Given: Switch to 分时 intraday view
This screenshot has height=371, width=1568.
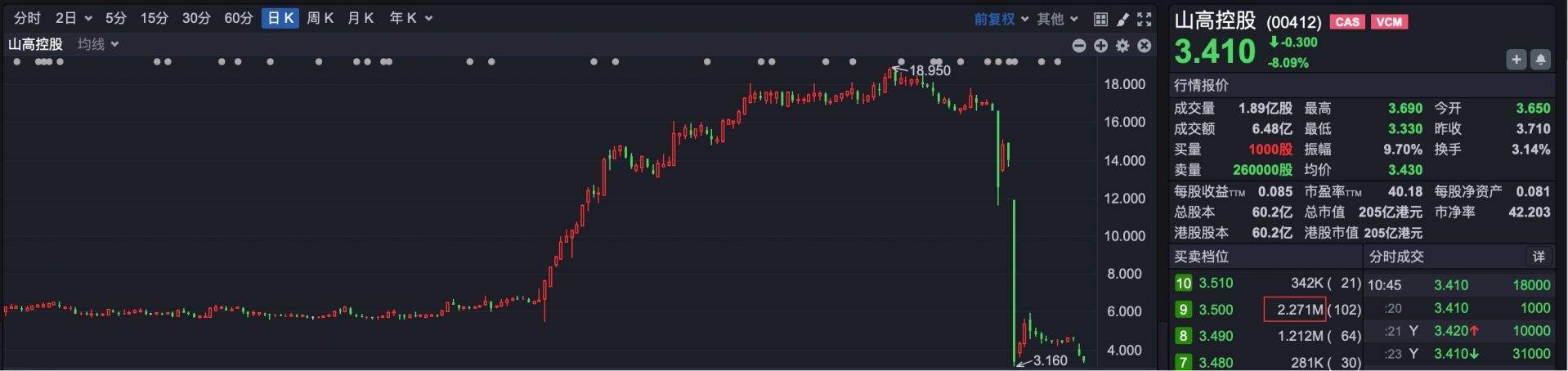Looking at the screenshot, I should [x=27, y=18].
